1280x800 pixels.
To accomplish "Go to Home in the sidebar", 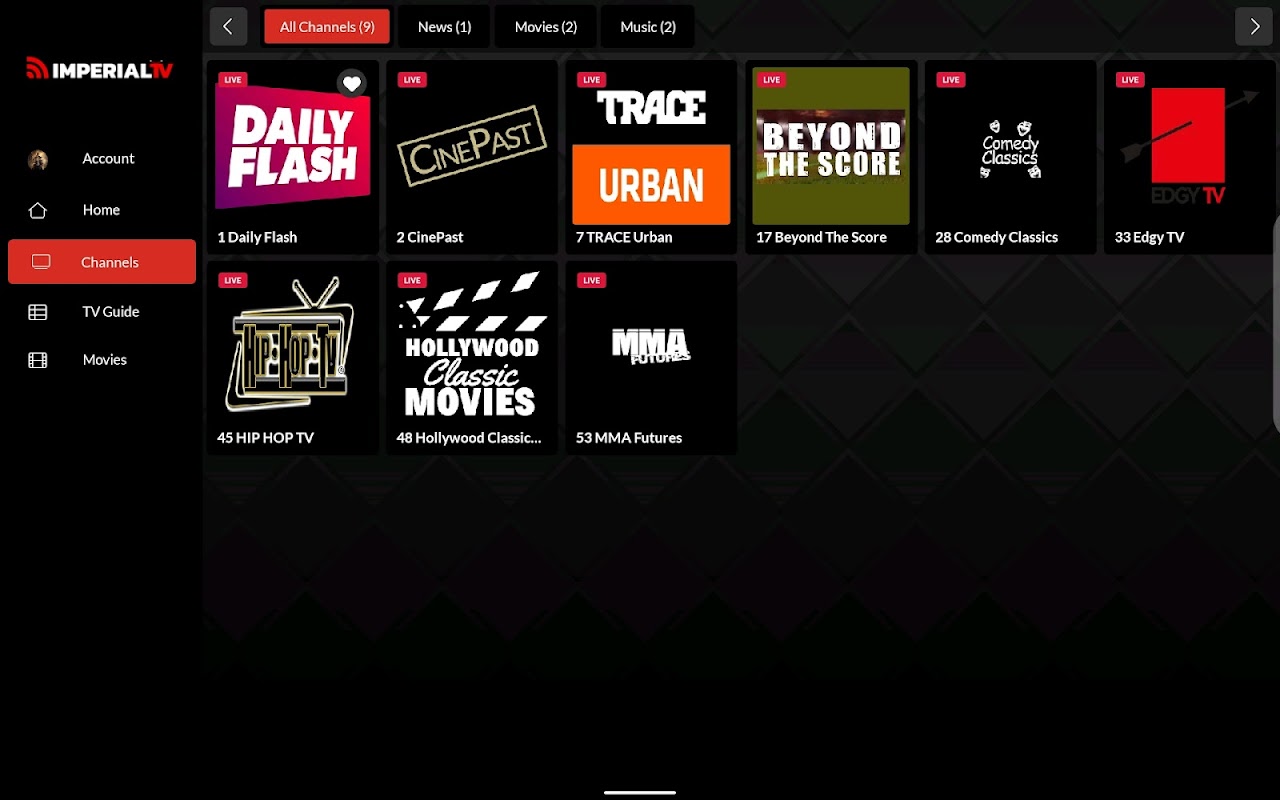I will (x=102, y=210).
